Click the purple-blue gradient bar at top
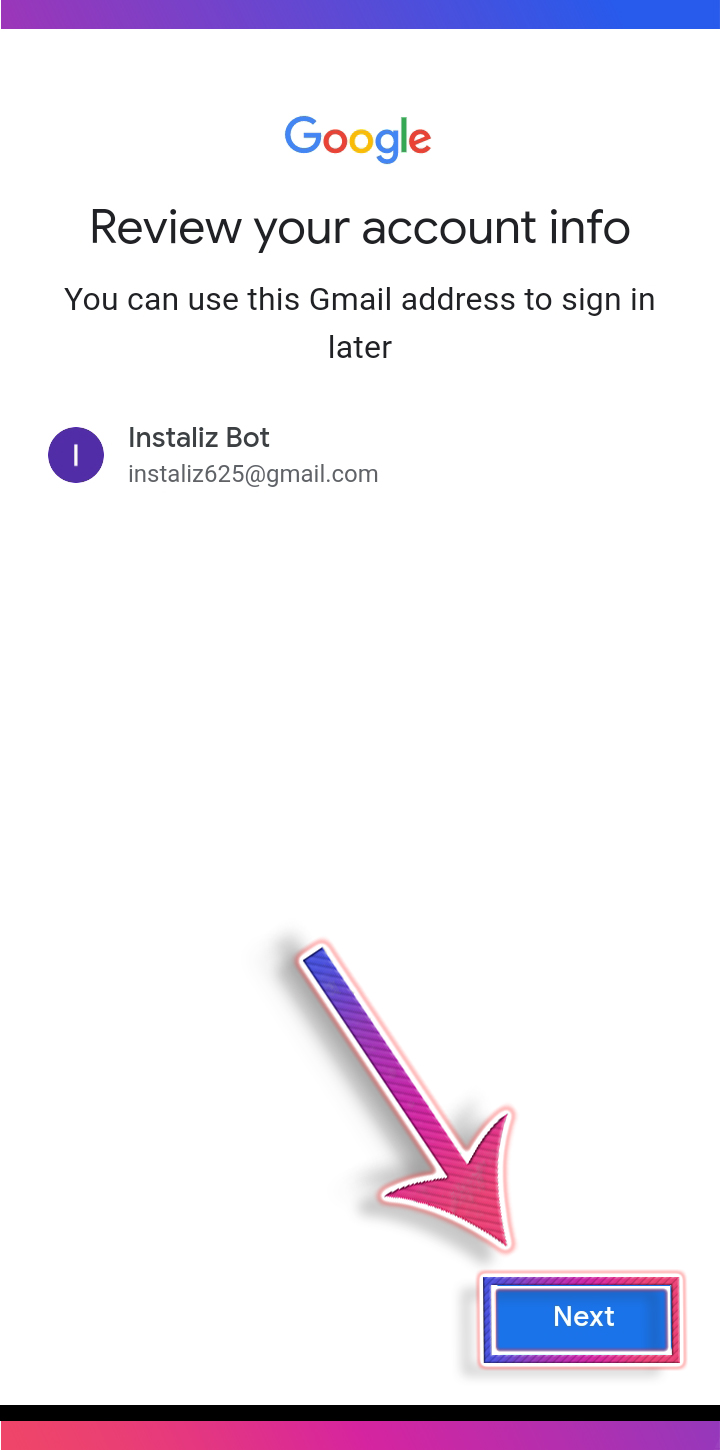The height and width of the screenshot is (1450, 720). point(360,14)
